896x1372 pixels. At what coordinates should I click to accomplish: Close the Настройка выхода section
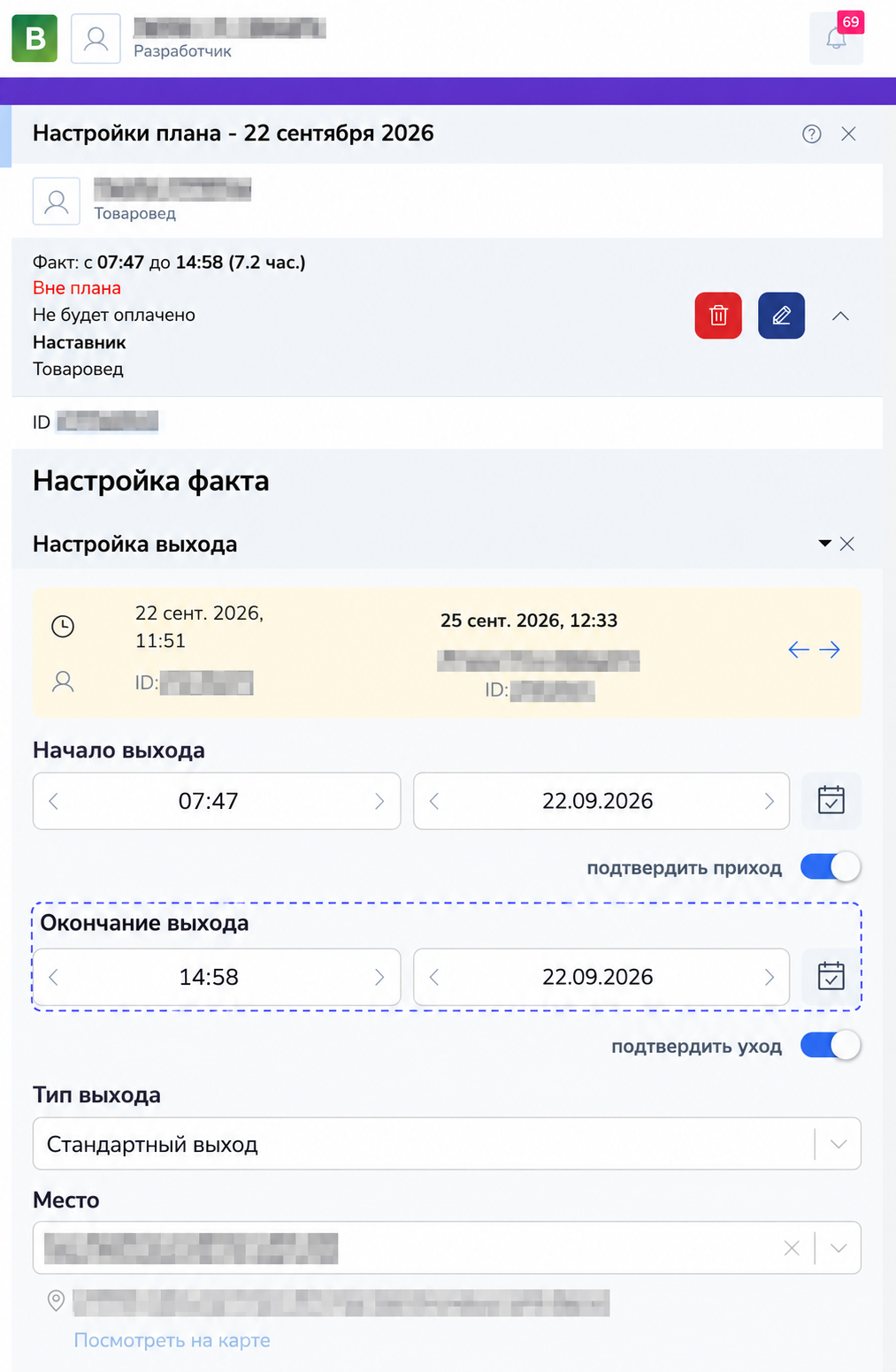[847, 544]
